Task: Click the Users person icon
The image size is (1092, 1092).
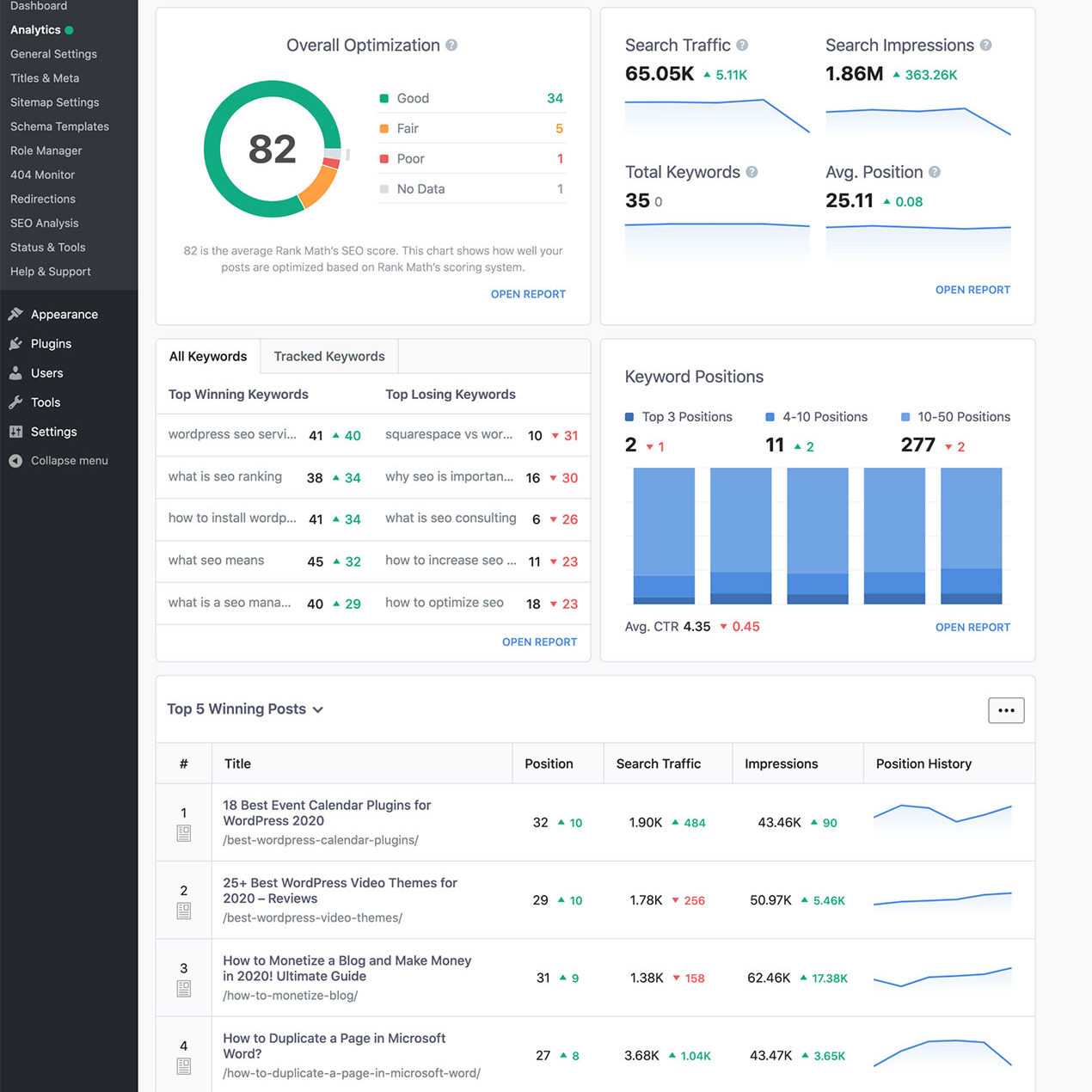Action: (15, 373)
